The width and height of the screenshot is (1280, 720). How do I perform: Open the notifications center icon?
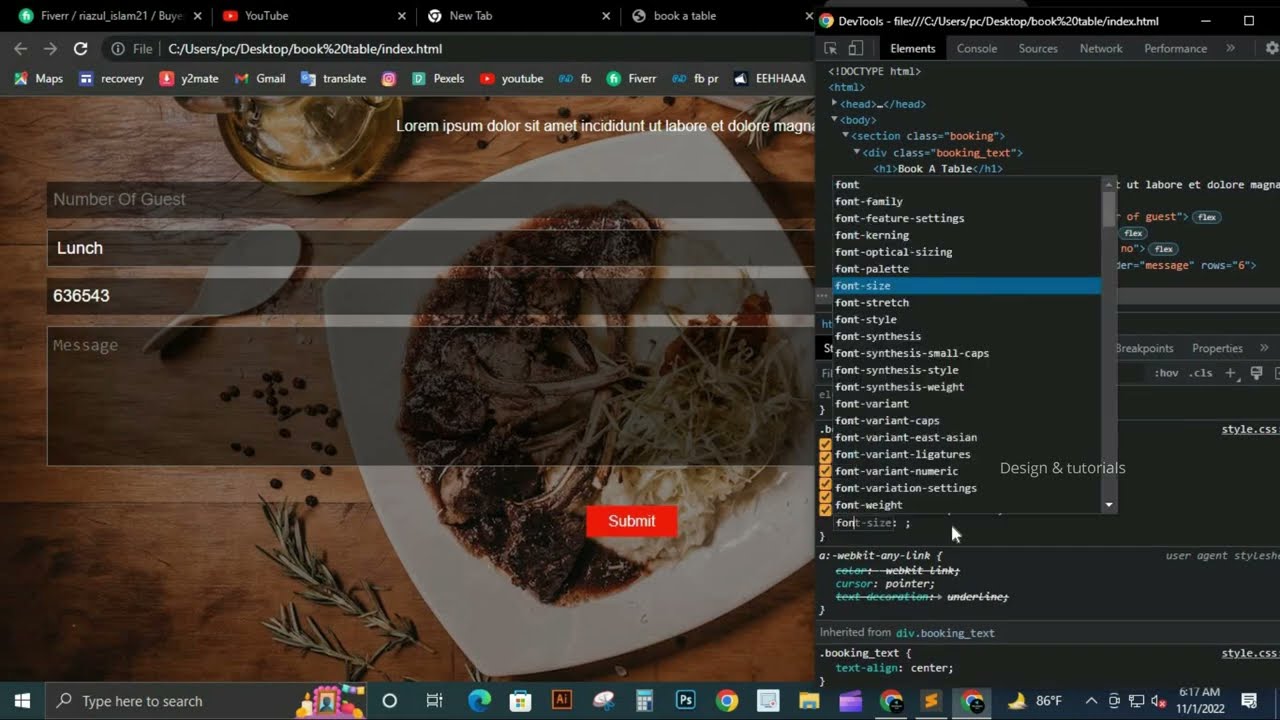tap(1249, 701)
